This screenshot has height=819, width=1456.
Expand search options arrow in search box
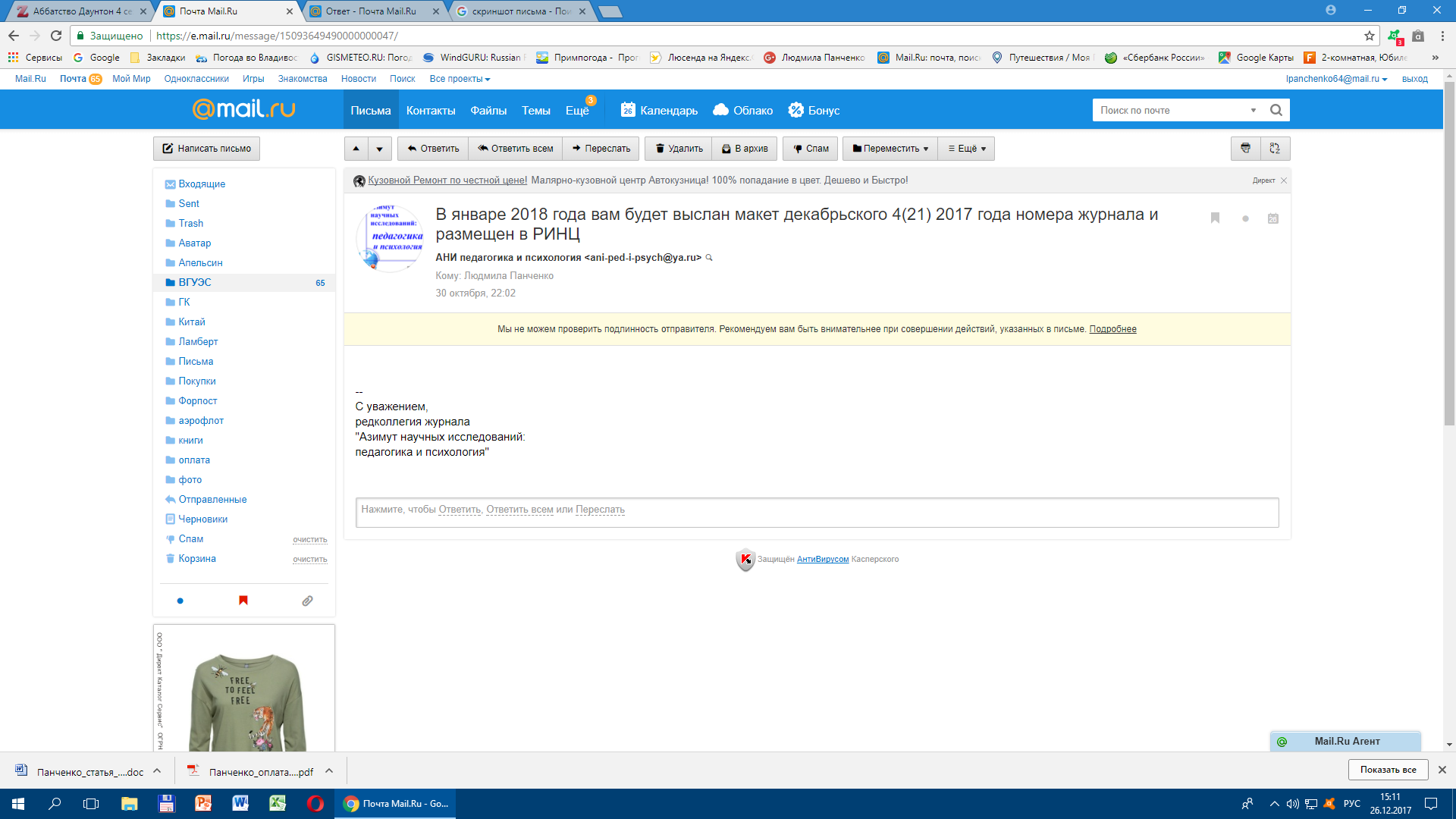(x=1254, y=111)
